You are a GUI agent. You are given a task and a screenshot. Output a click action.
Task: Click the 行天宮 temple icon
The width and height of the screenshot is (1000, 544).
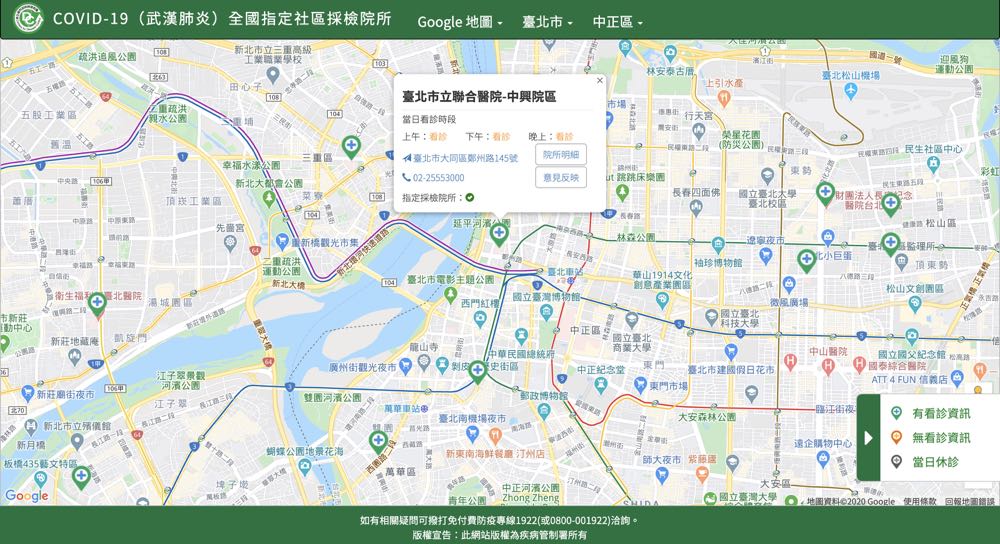tap(698, 131)
